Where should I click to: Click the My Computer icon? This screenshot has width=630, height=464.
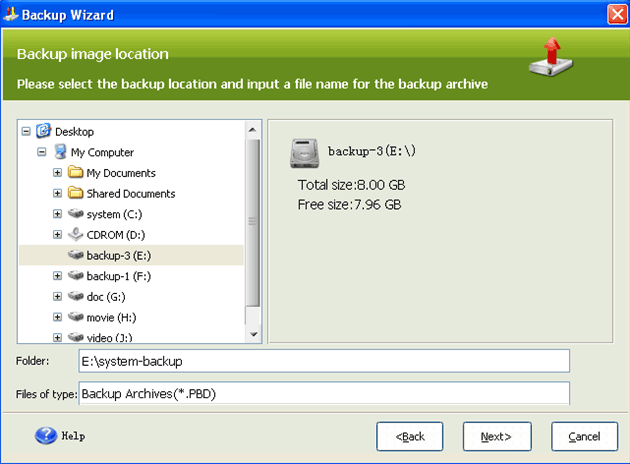coord(60,152)
